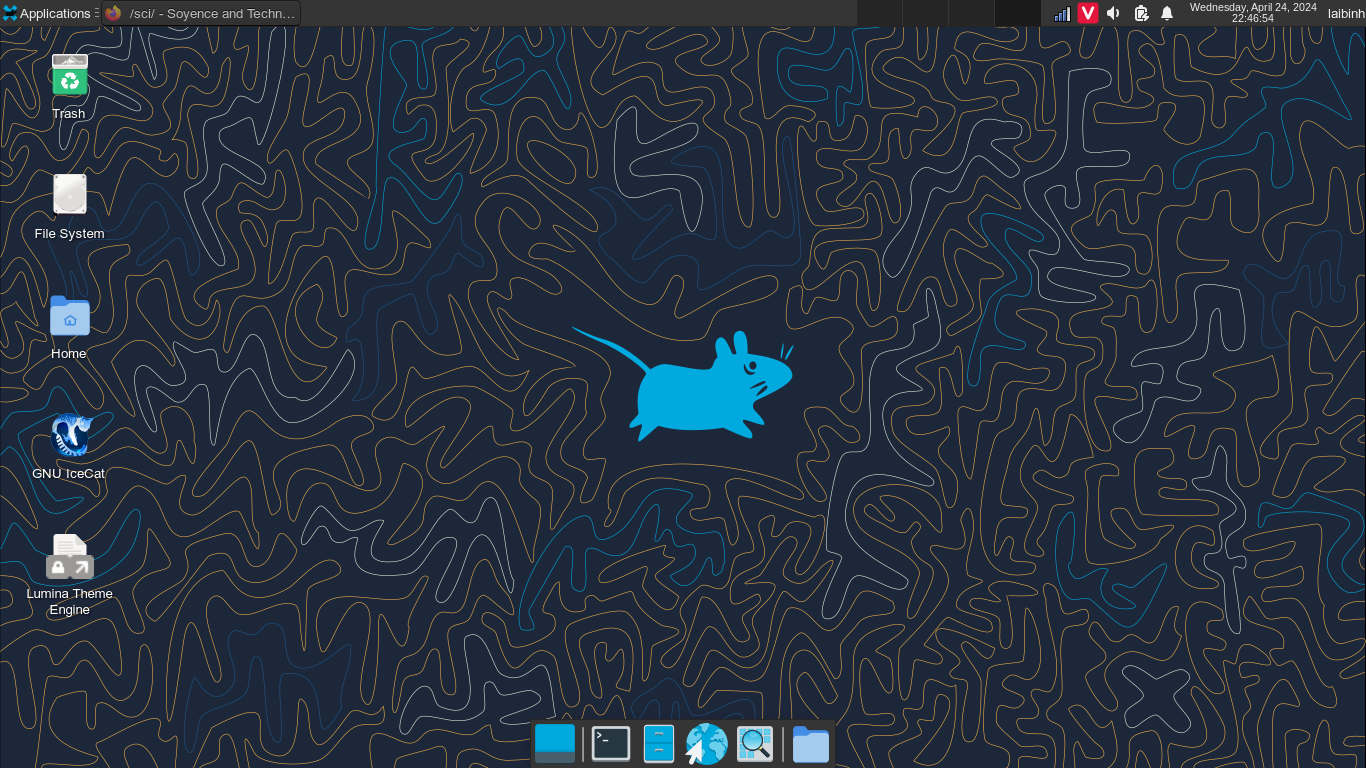Image resolution: width=1366 pixels, height=768 pixels.
Task: Open the Applications menu
Action: 46,13
